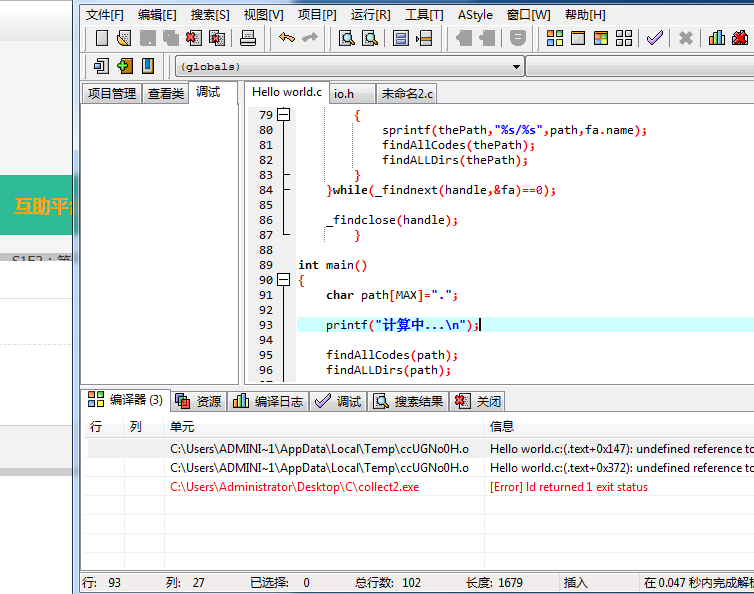
Task: Print the file using the printer icon
Action: [x=248, y=38]
